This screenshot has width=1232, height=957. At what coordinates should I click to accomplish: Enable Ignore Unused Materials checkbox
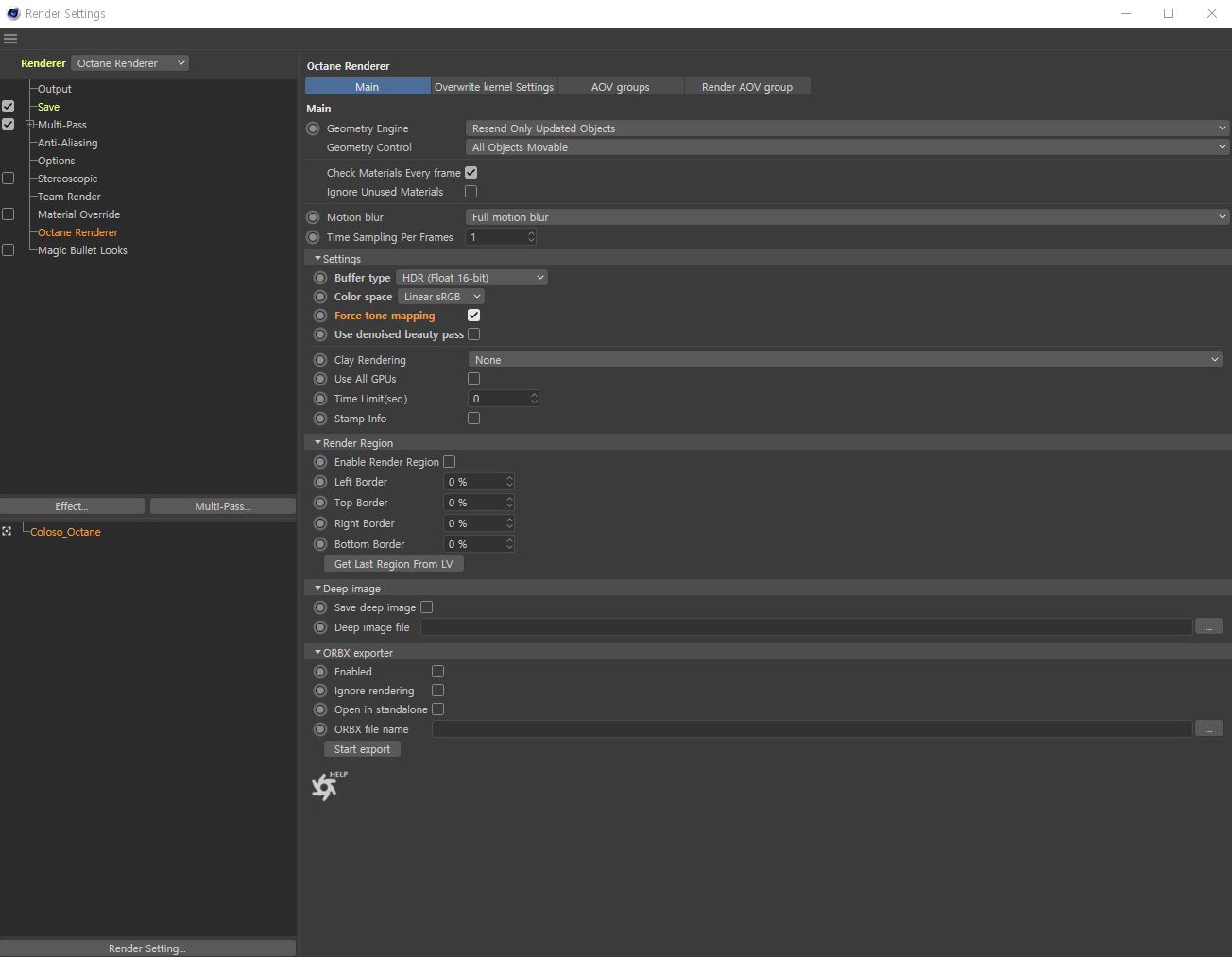click(x=471, y=192)
